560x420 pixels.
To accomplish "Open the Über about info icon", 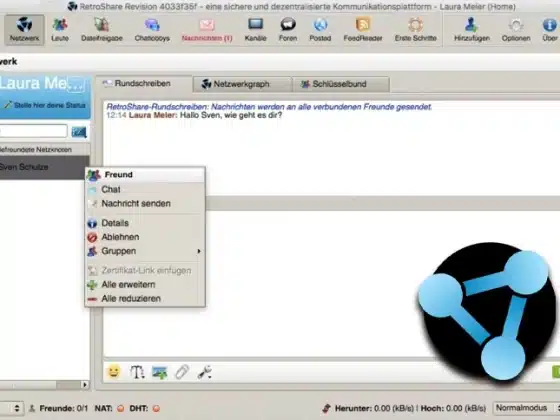I will pyautogui.click(x=550, y=30).
